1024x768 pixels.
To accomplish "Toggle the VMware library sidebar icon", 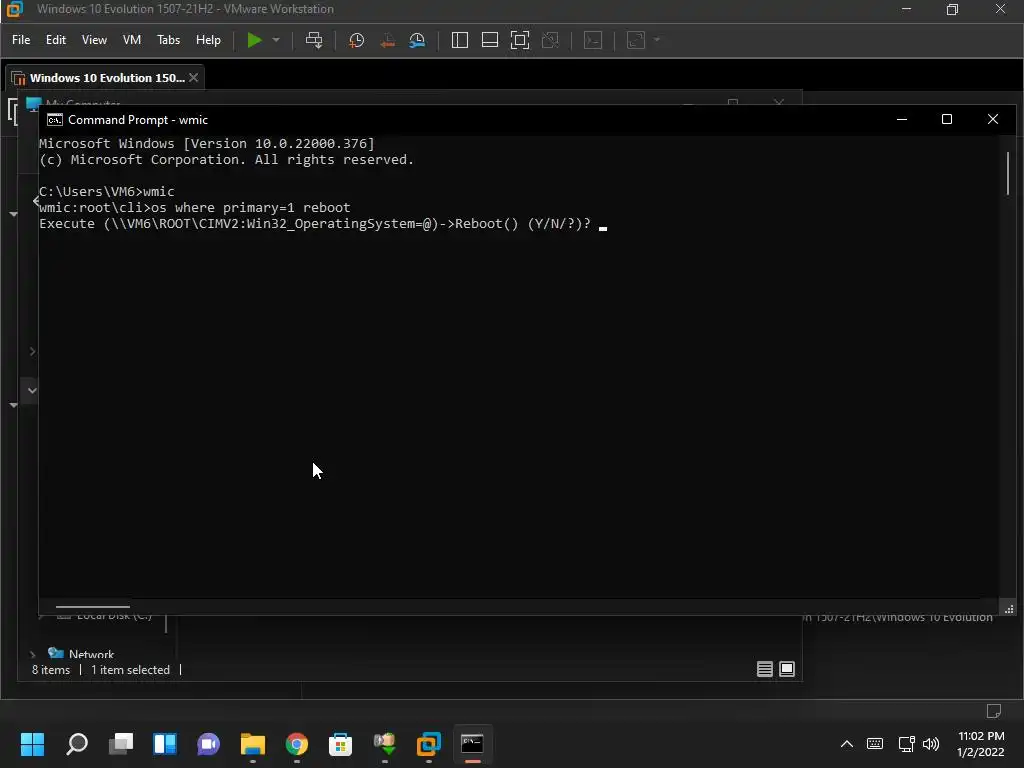I will [x=460, y=40].
